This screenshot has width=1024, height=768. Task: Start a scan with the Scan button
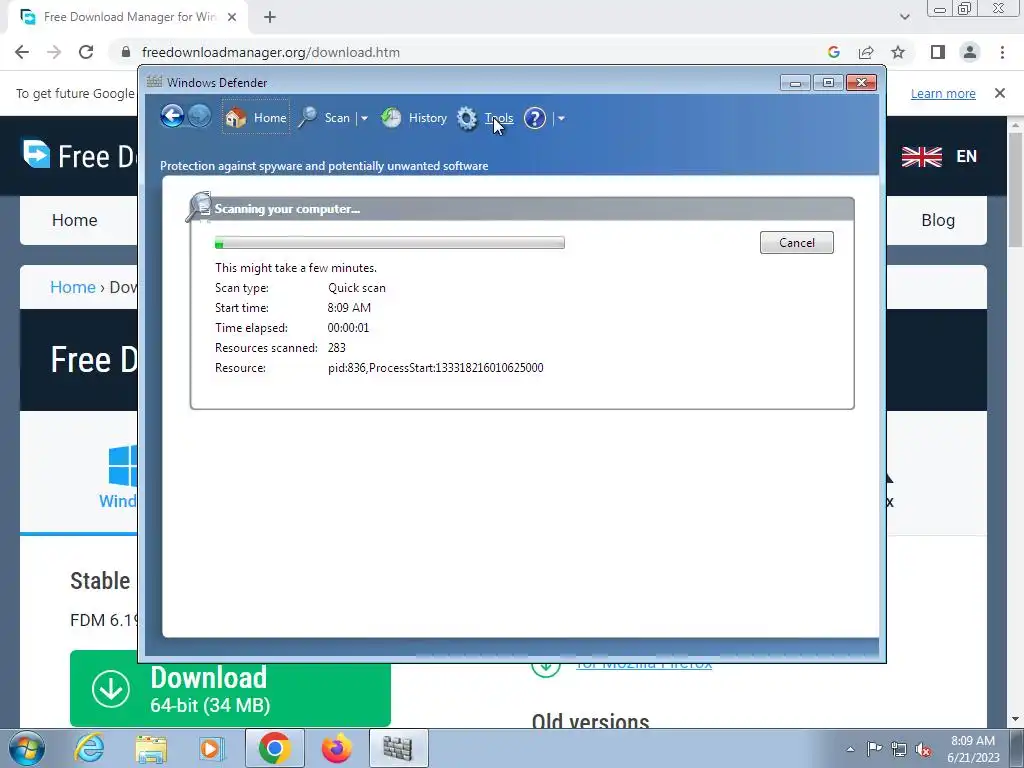pyautogui.click(x=325, y=118)
